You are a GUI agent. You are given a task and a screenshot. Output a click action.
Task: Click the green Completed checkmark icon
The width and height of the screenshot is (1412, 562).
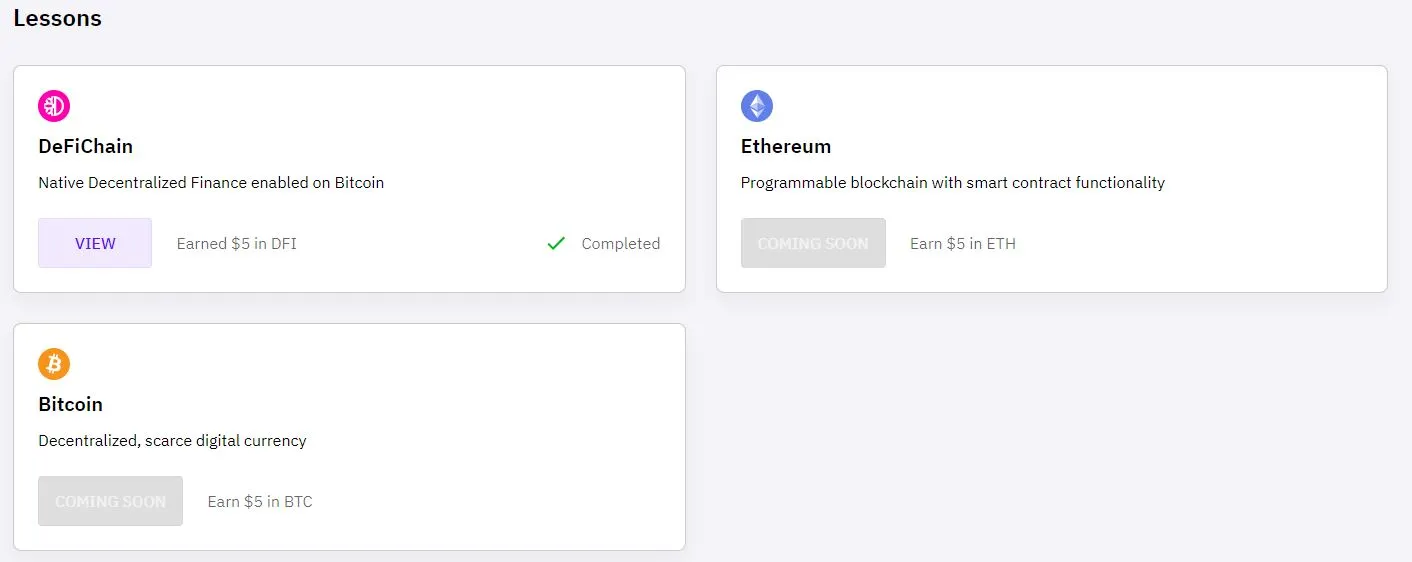tap(557, 243)
